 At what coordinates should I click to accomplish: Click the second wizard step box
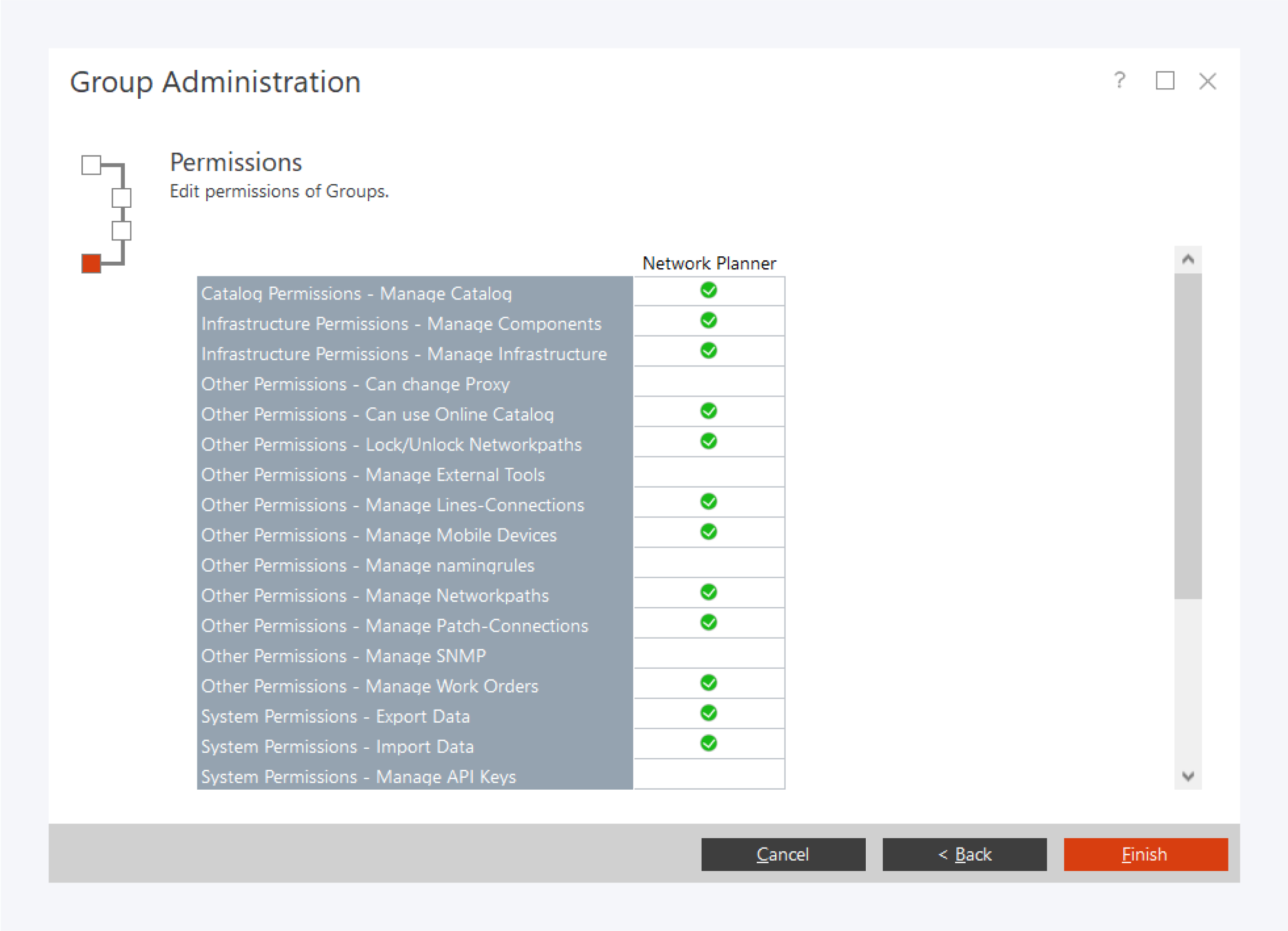pos(121,198)
